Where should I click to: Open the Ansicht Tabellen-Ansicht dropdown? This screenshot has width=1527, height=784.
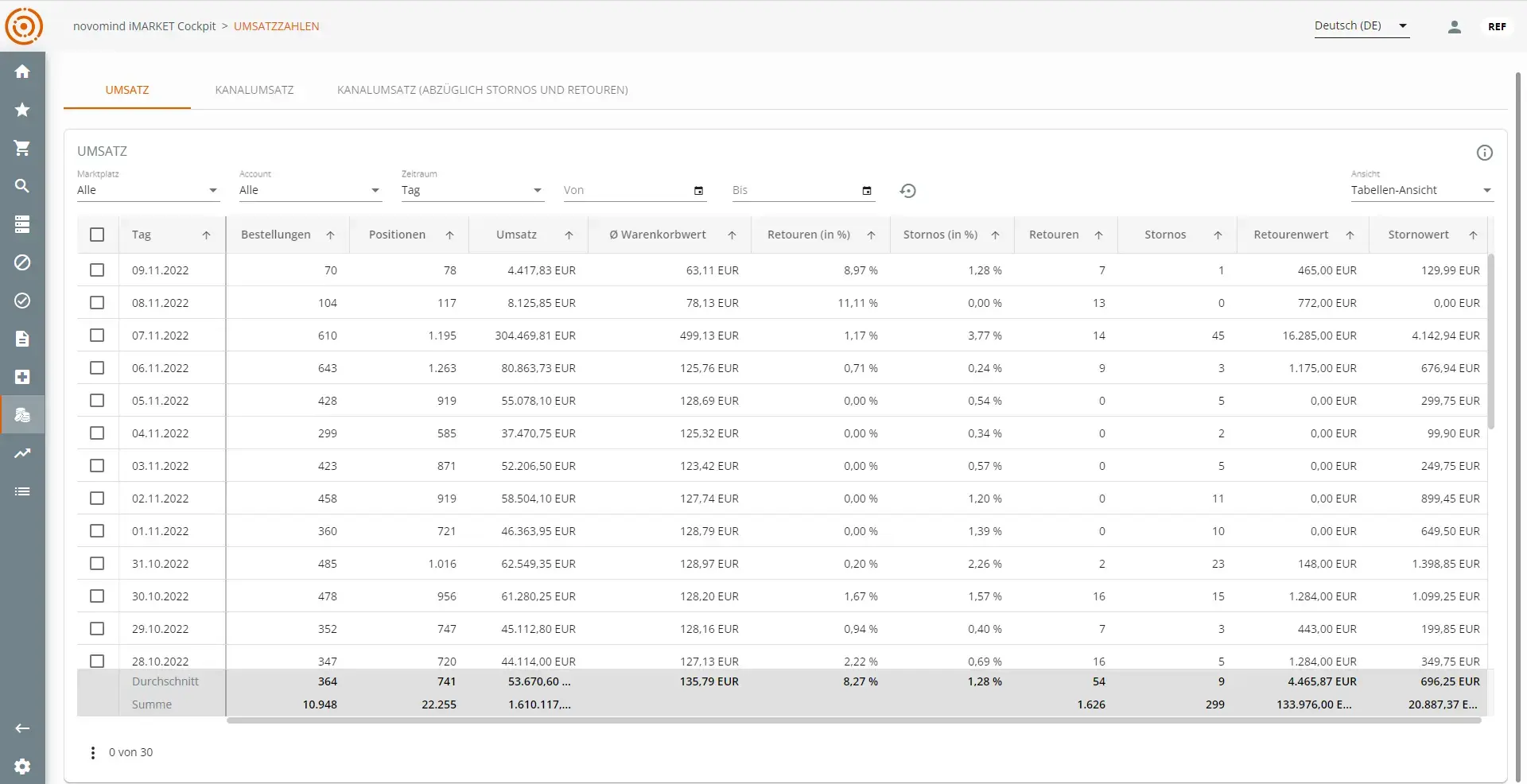(1421, 191)
